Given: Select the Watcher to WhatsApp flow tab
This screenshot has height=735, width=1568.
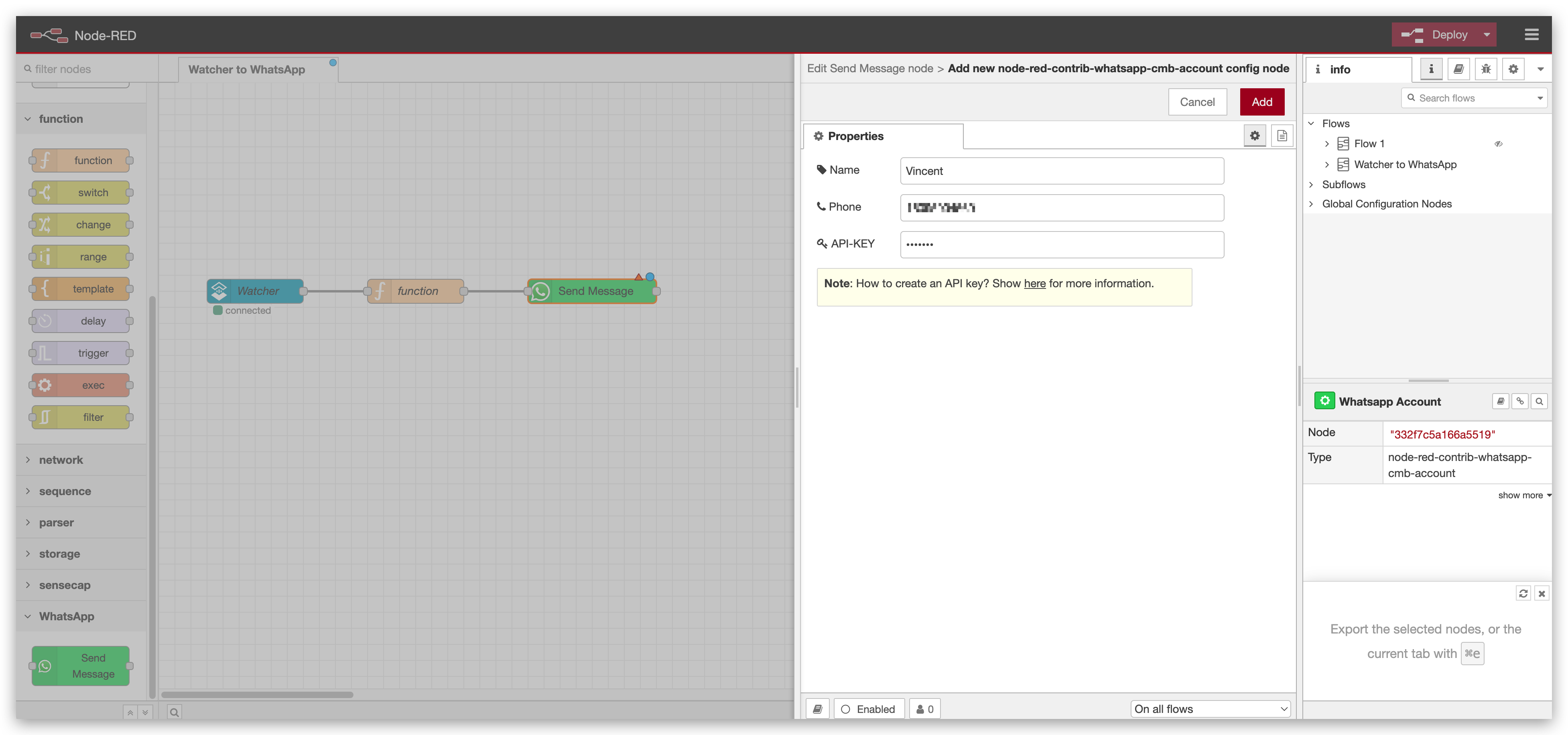Looking at the screenshot, I should pyautogui.click(x=259, y=69).
